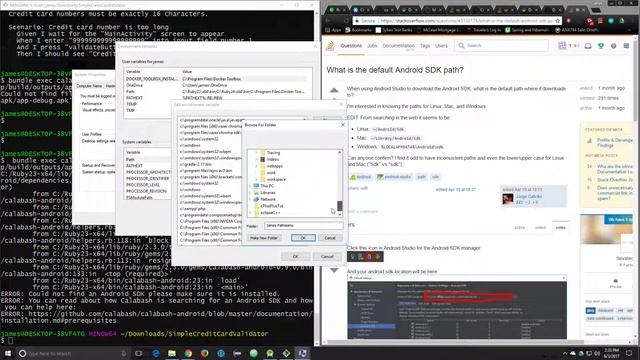The image size is (640, 360).
Task: Open the Jorge Galvão user profile link
Action: 529,196
